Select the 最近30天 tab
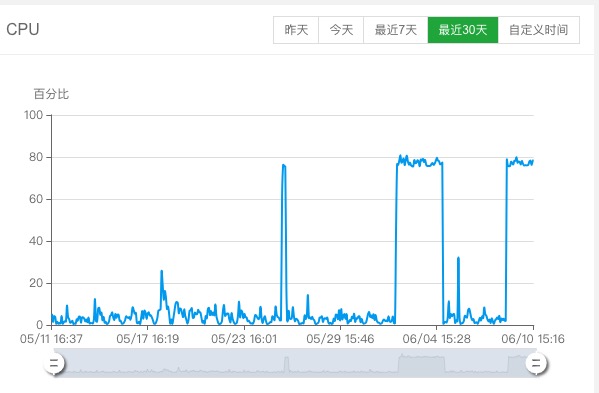Screen dimensions: 599x393 click(463, 30)
